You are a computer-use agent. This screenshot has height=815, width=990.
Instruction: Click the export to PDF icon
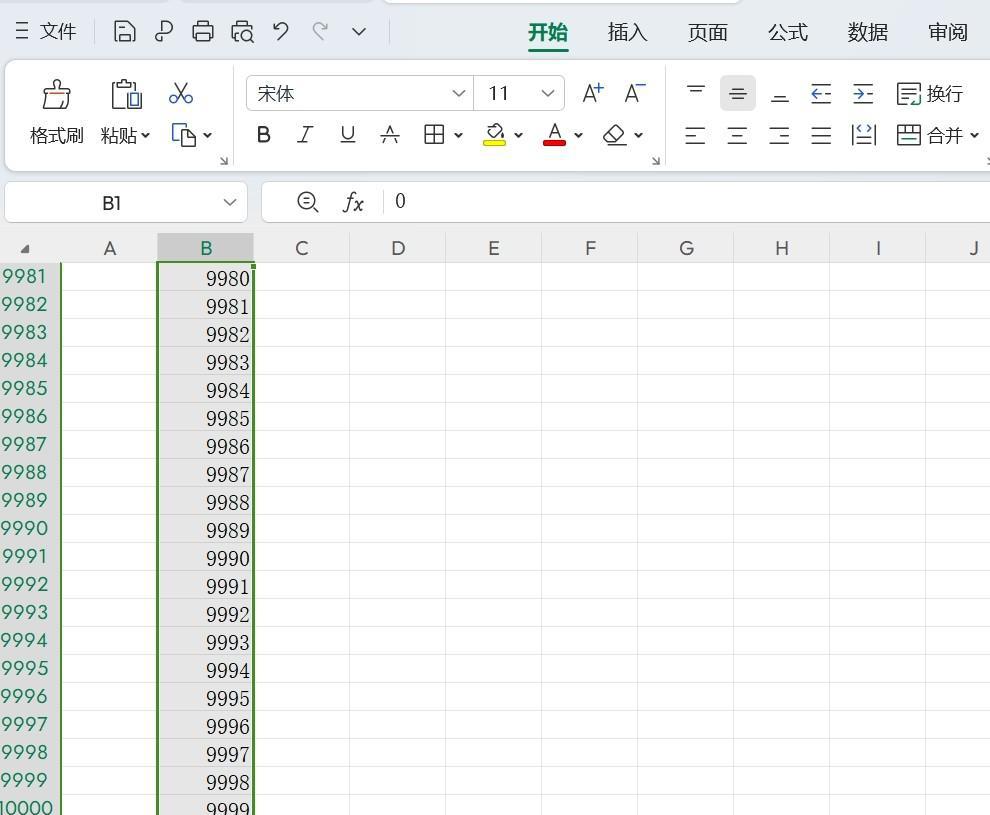tap(164, 31)
